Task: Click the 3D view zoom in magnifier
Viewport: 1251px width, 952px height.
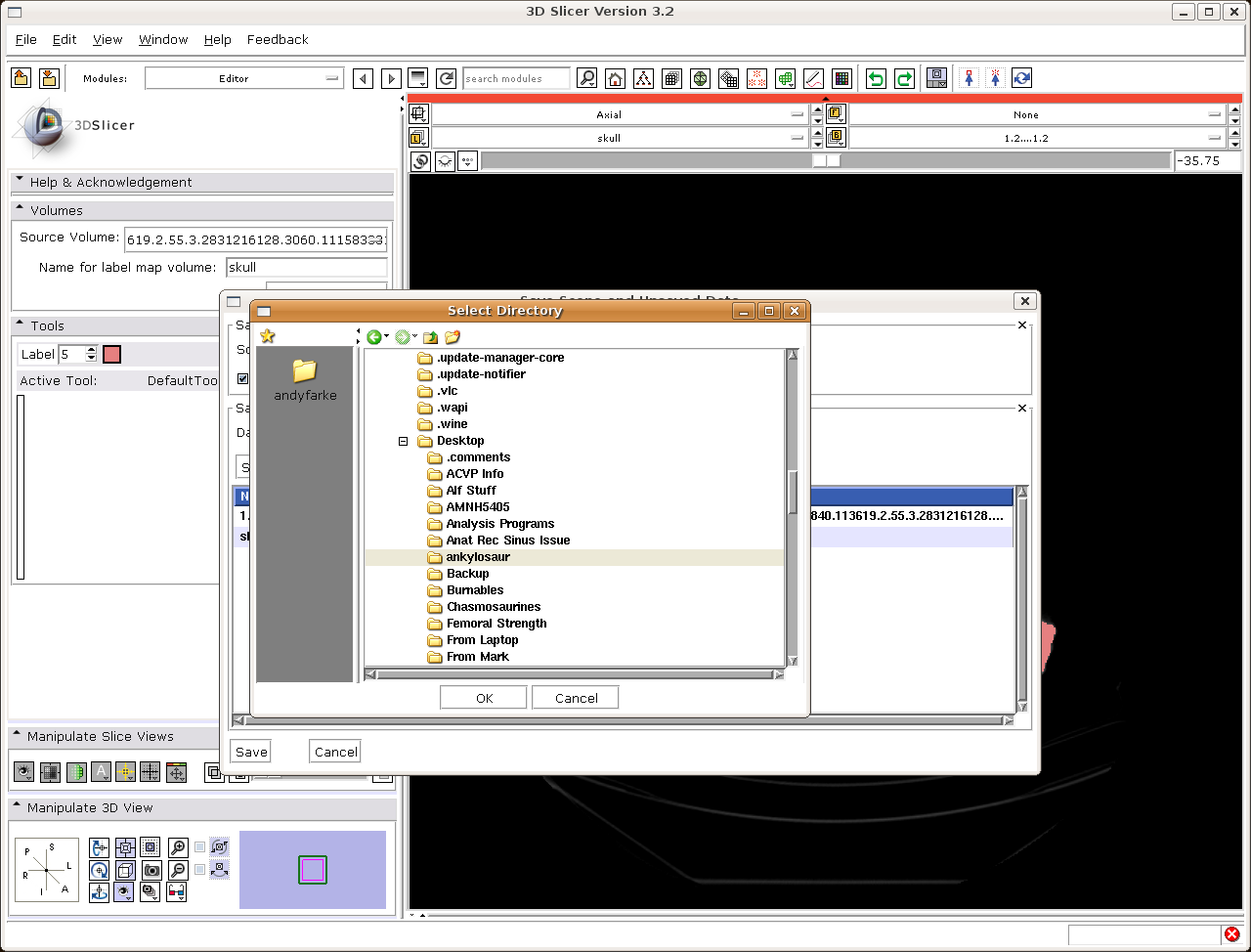Action: click(x=178, y=847)
